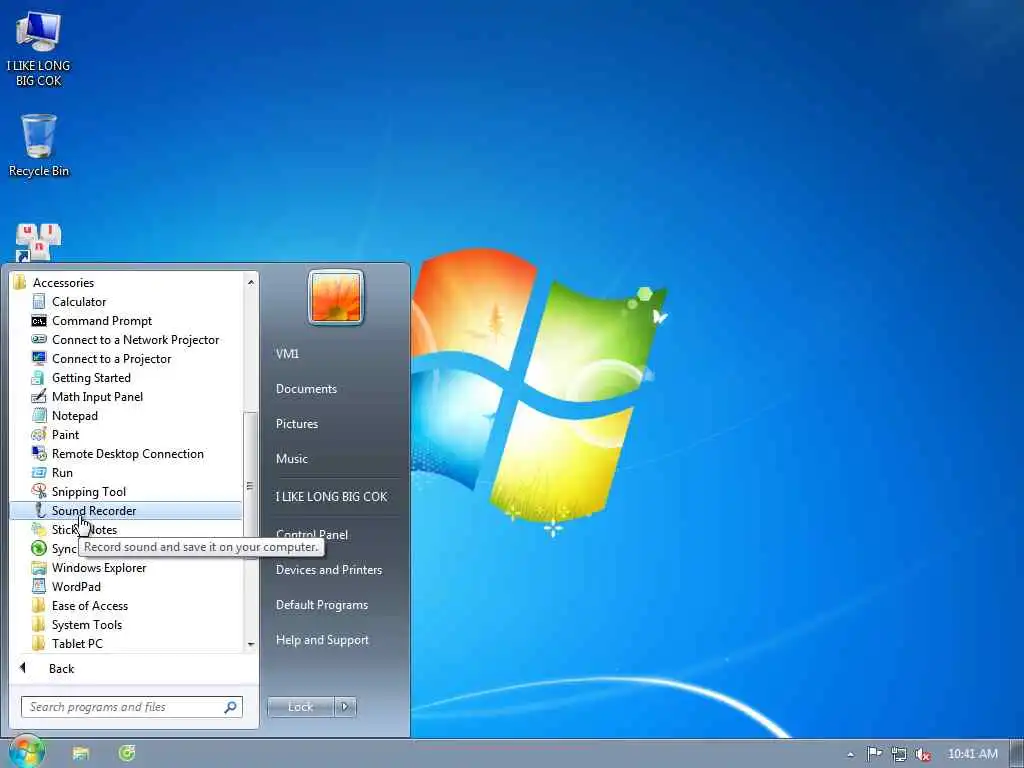Open Connect to a Projector icon

pos(39,359)
